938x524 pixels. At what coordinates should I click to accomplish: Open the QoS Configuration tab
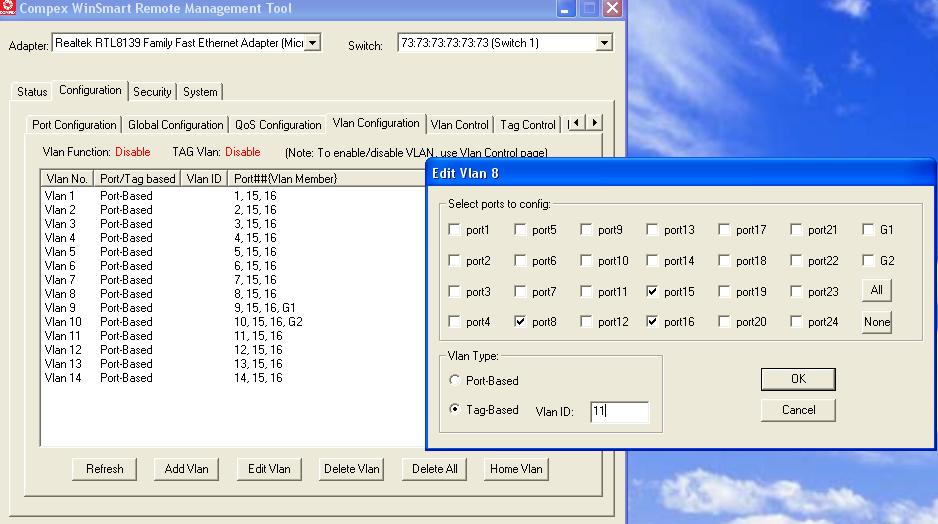pyautogui.click(x=277, y=125)
